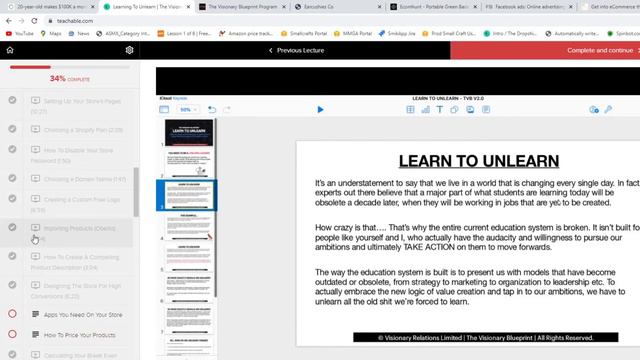Open the MMGA Portal bookmark

point(353,33)
